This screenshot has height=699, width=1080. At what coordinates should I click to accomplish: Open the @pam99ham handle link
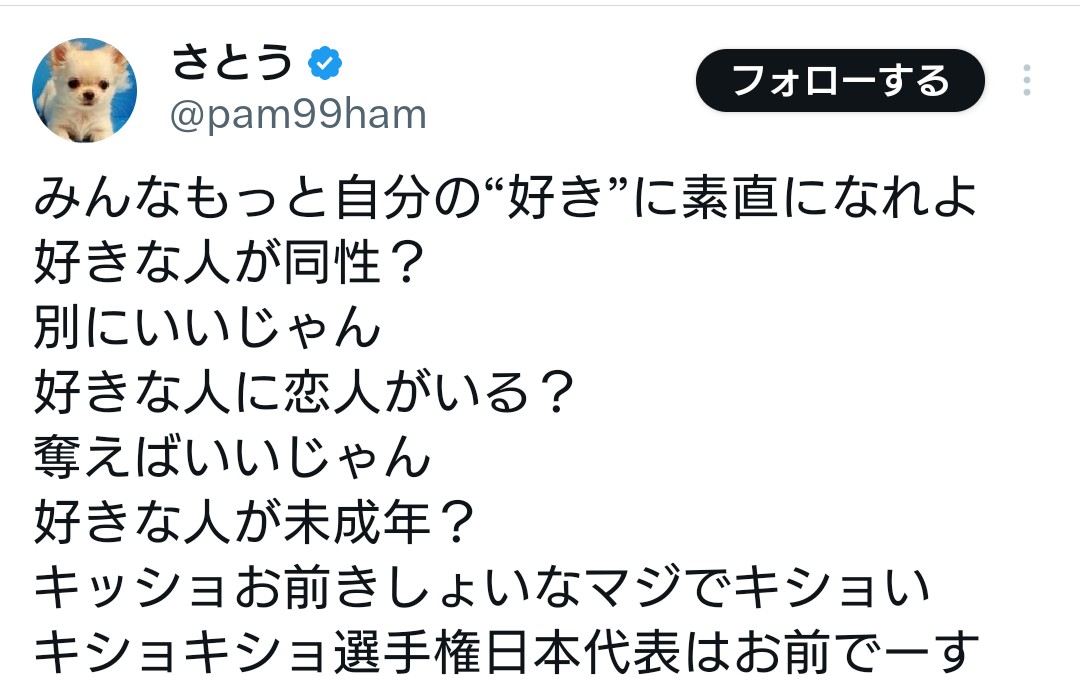click(x=298, y=115)
